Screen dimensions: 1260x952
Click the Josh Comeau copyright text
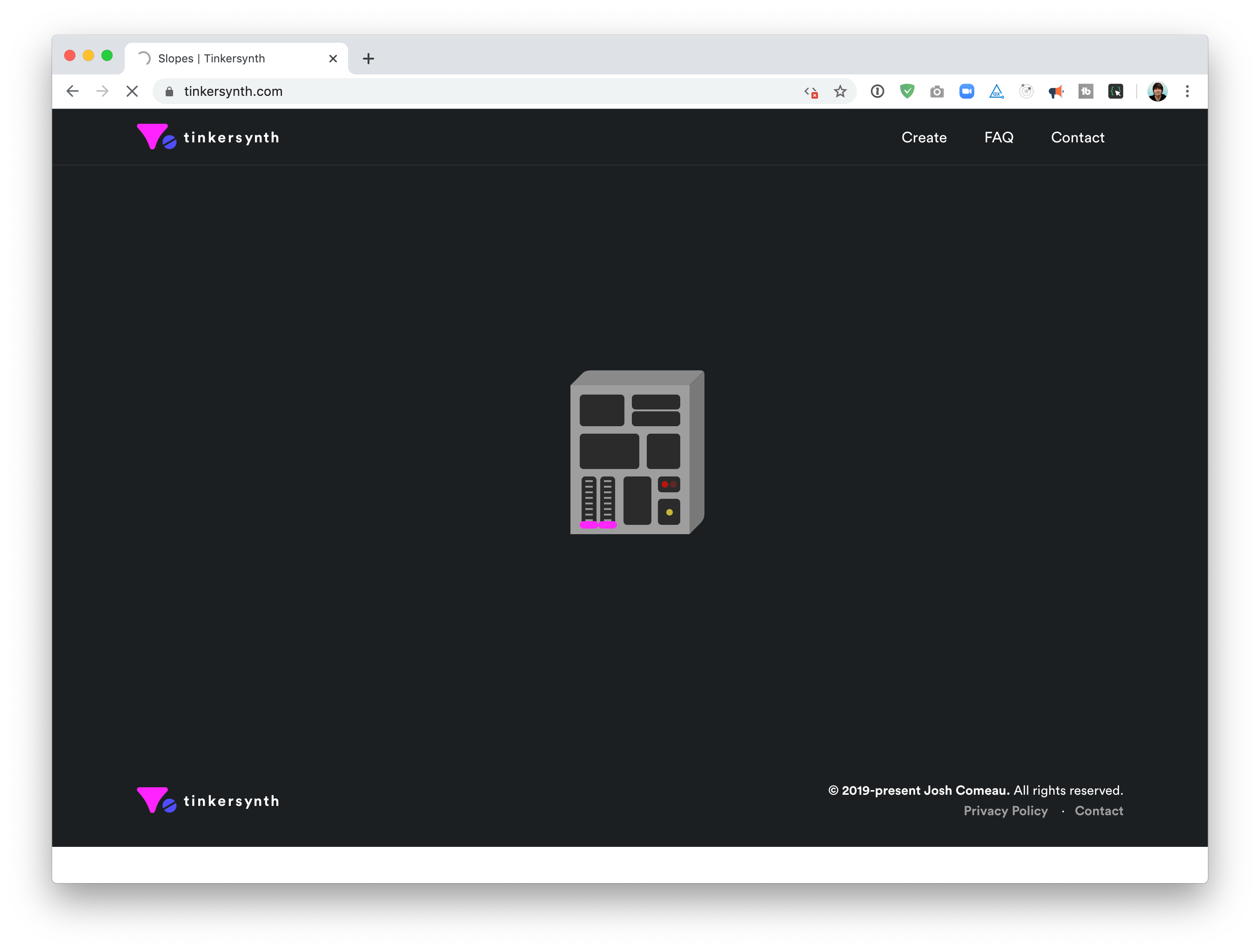click(x=975, y=790)
